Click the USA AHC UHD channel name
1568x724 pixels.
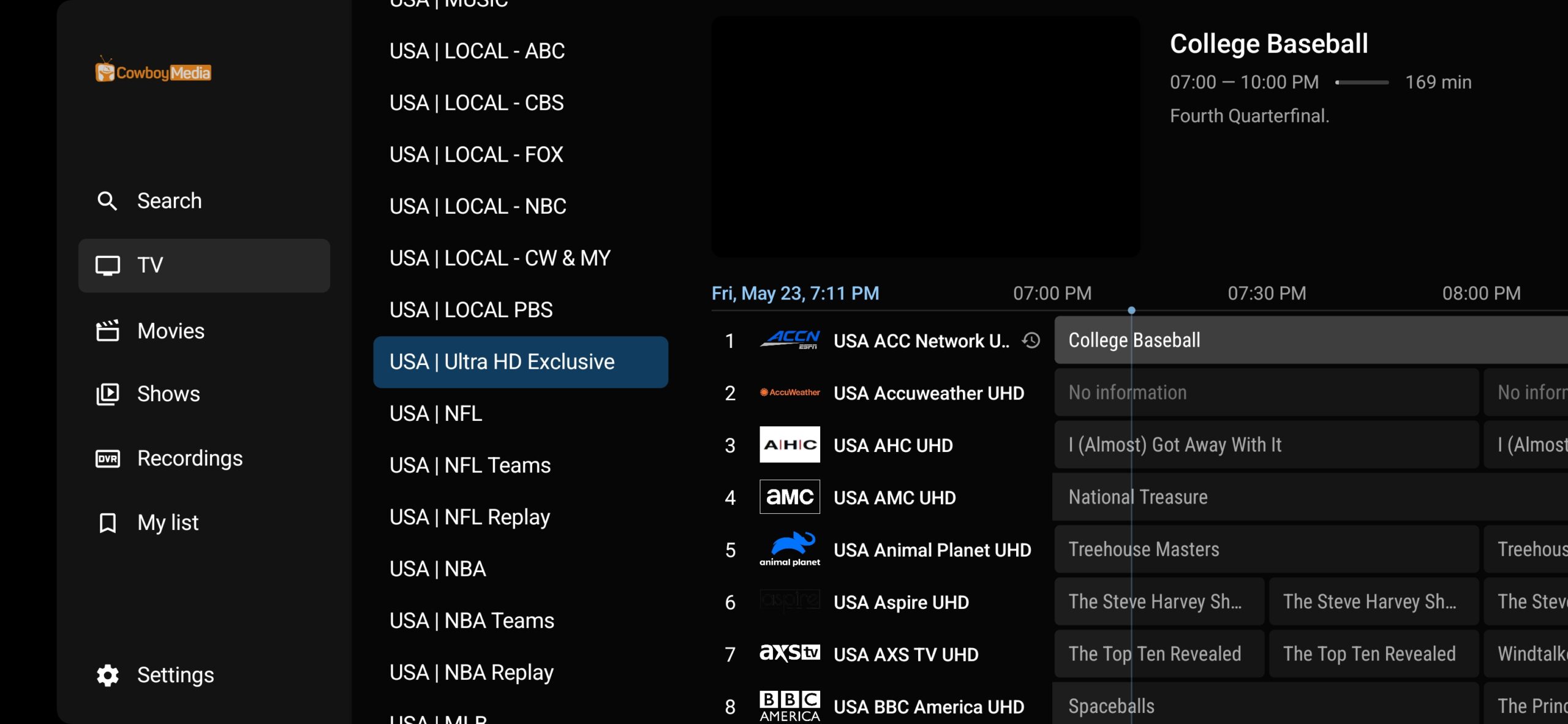893,445
